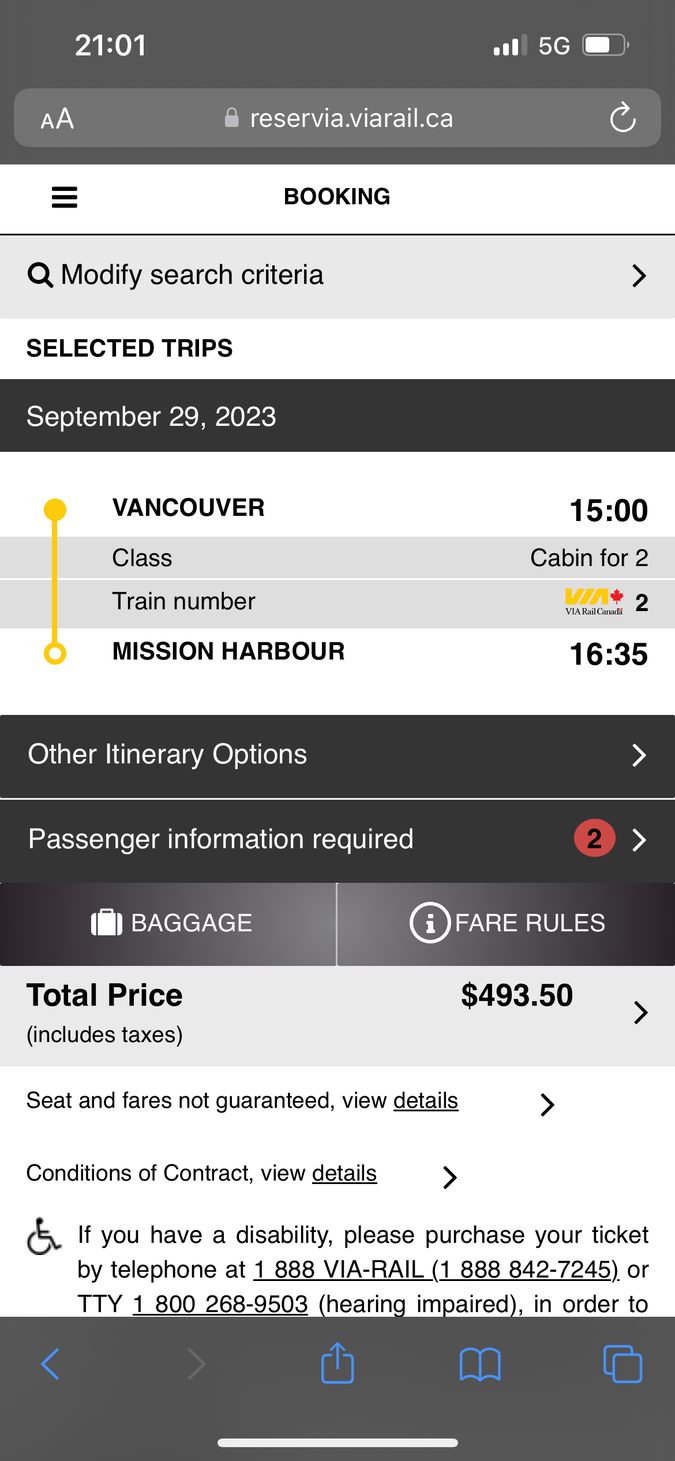Open Safari bookmarks icon
Image resolution: width=675 pixels, height=1461 pixels.
click(x=480, y=1364)
